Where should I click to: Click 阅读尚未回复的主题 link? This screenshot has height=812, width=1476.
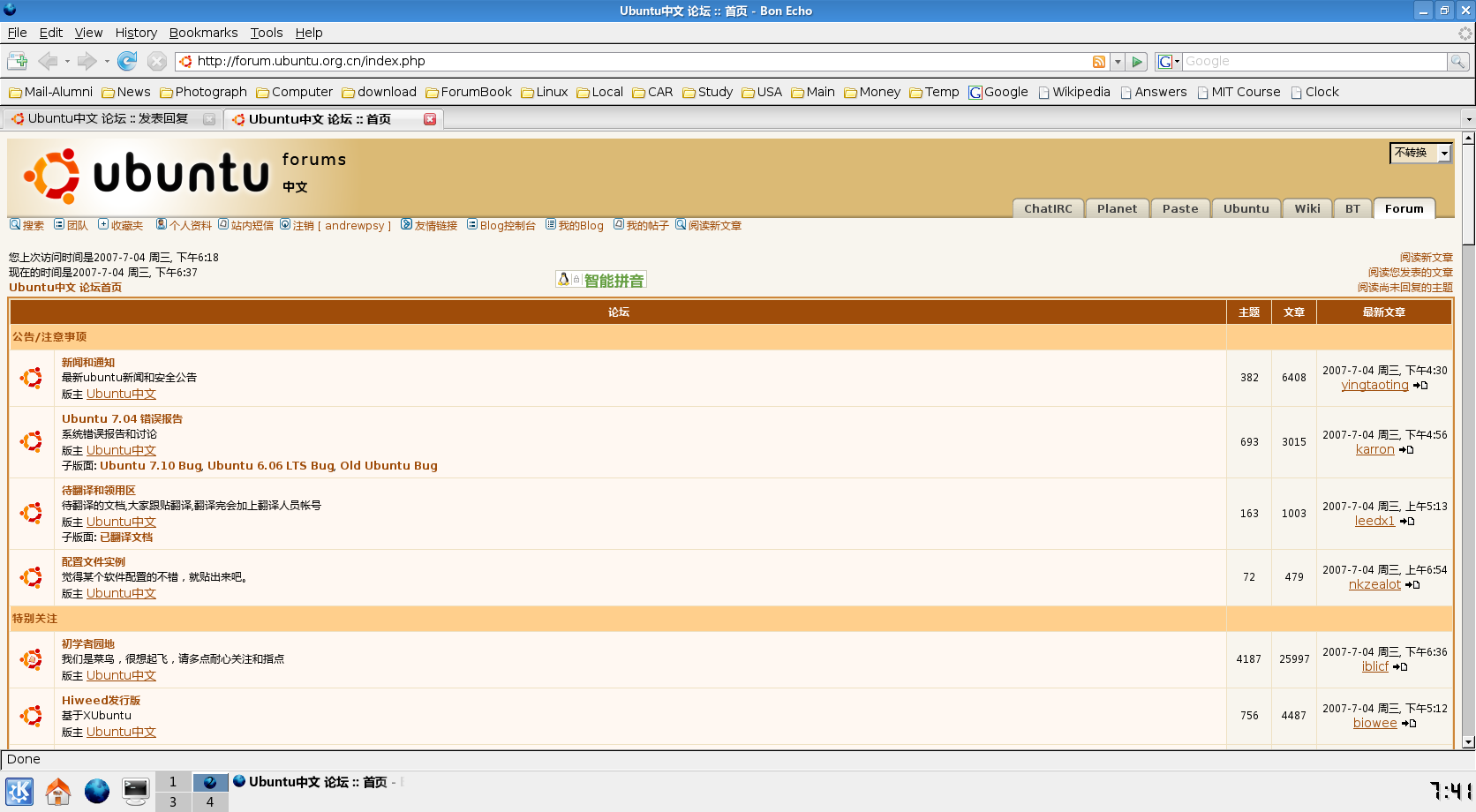(x=1405, y=288)
